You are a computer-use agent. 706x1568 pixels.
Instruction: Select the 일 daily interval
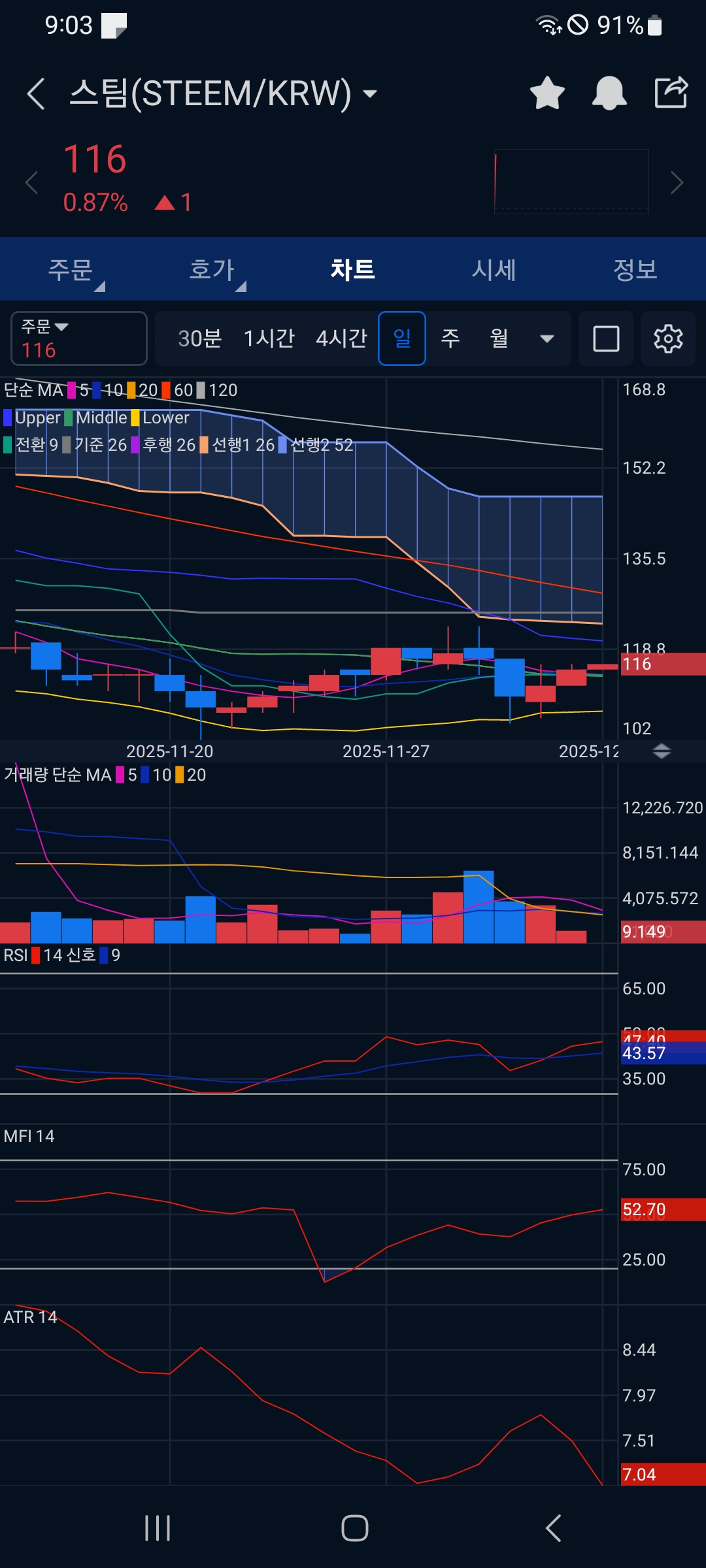point(402,338)
